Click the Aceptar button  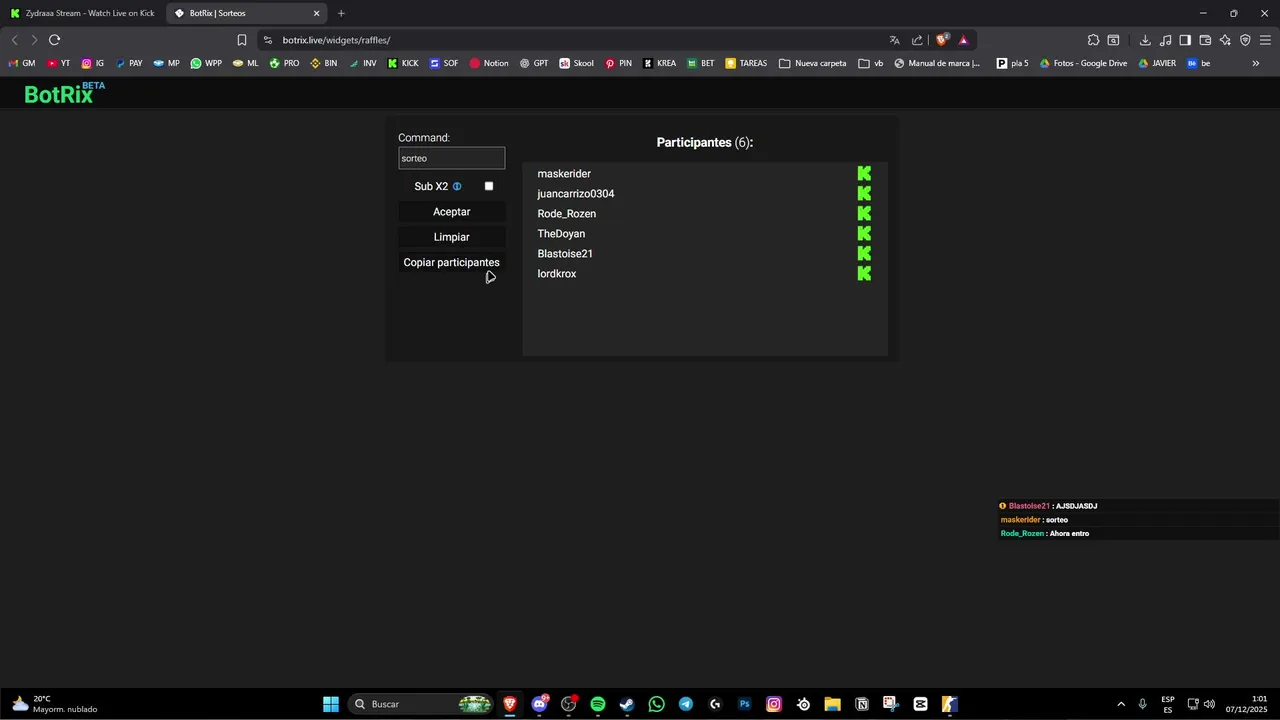(451, 212)
